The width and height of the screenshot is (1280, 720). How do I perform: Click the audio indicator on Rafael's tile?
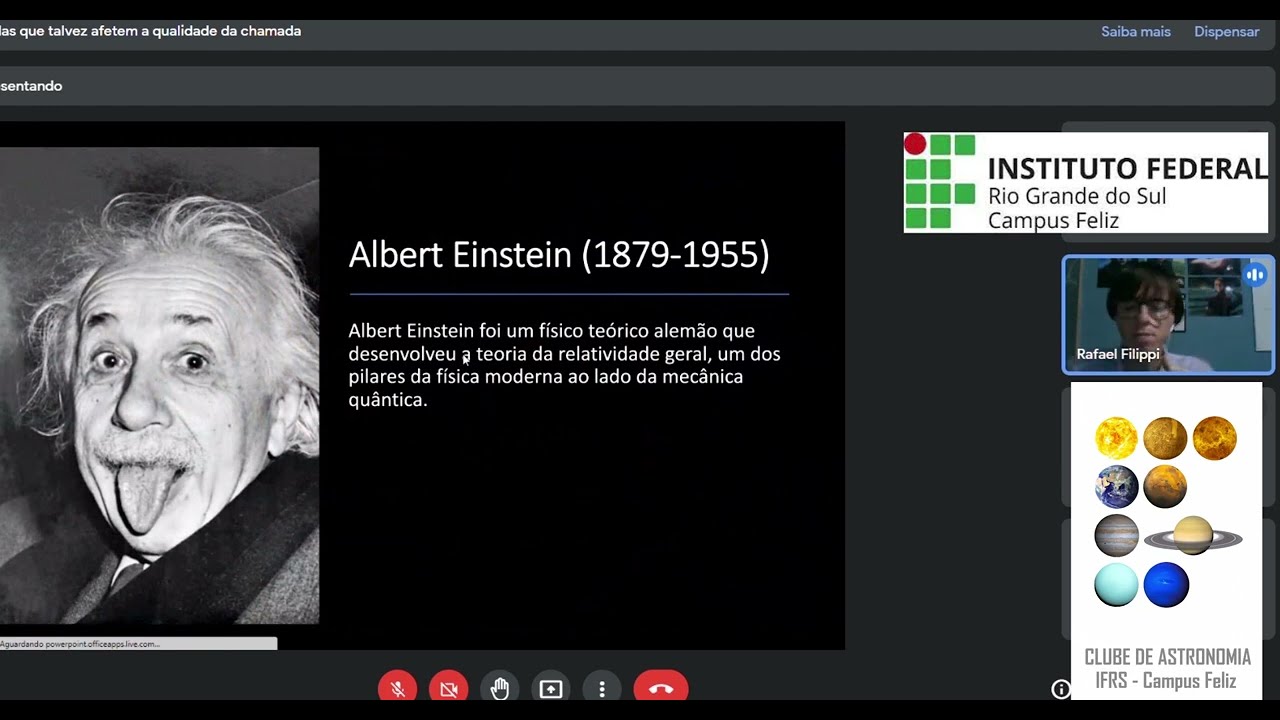tap(1255, 275)
